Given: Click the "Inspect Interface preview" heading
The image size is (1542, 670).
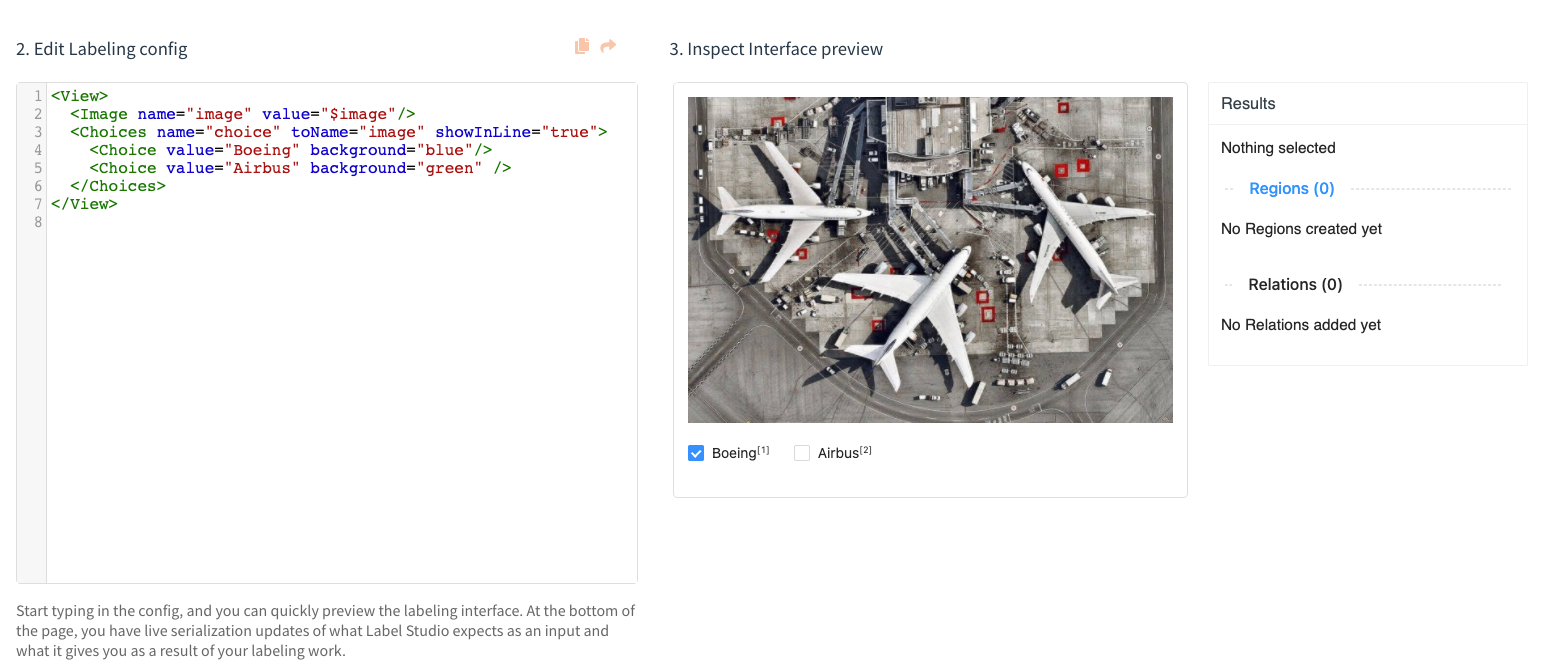Looking at the screenshot, I should [x=776, y=49].
